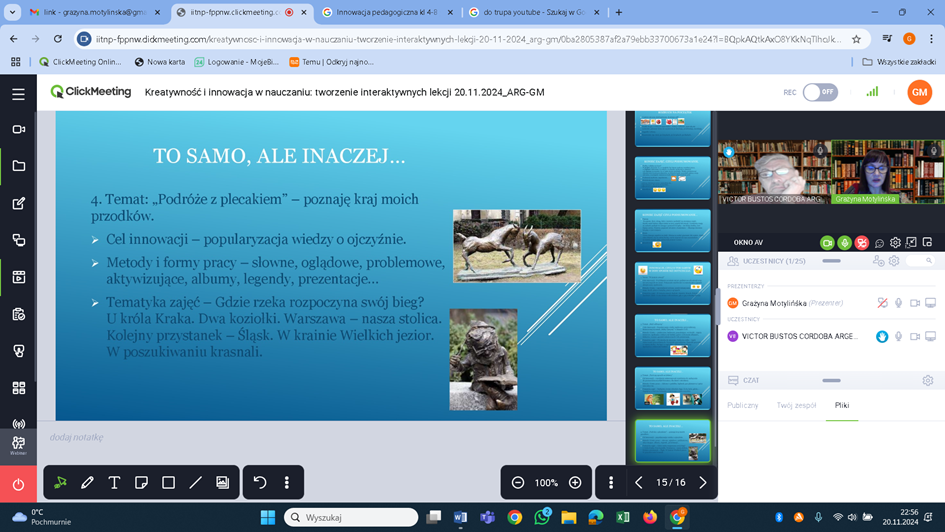Toggle VICTOR BUSTOS CORDOBA's microphone icon

[x=899, y=336]
